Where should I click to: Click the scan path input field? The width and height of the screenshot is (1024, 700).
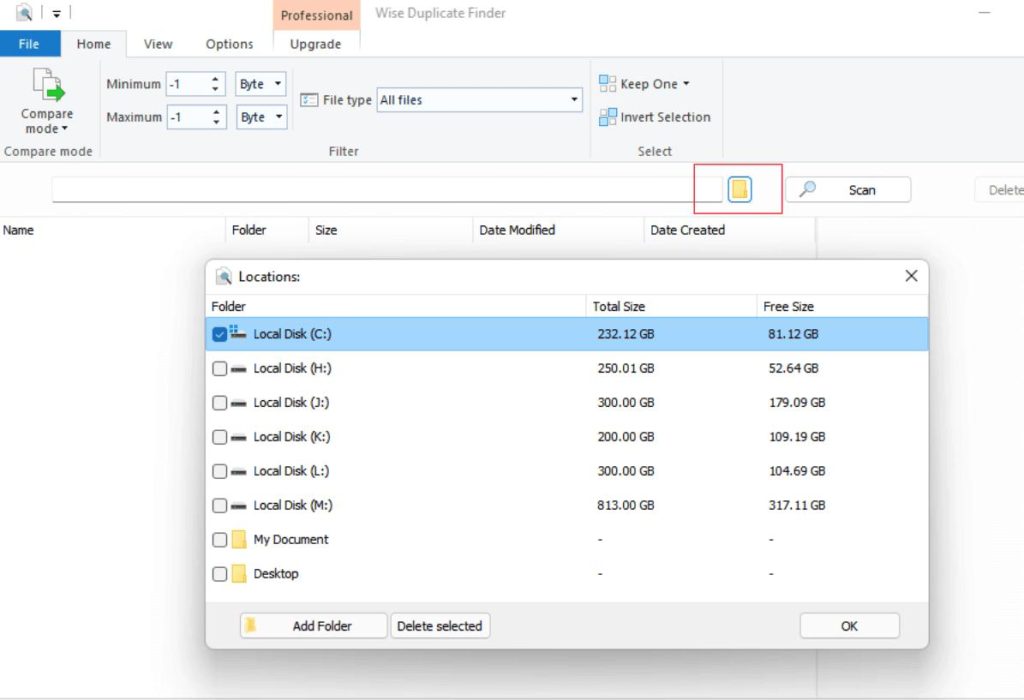coord(387,189)
